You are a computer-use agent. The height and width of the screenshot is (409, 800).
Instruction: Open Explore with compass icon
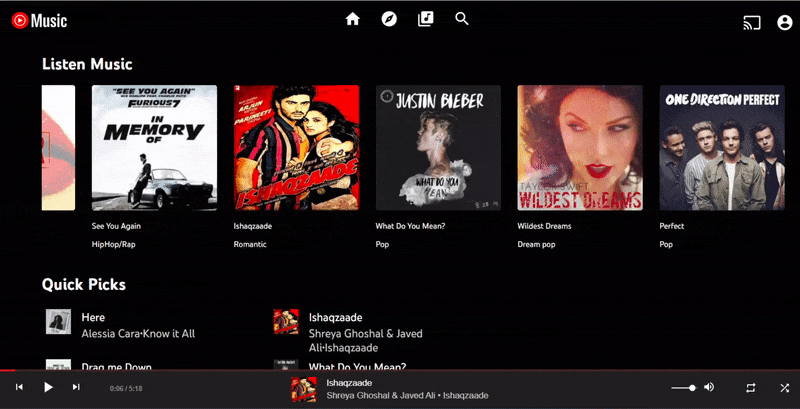(389, 19)
